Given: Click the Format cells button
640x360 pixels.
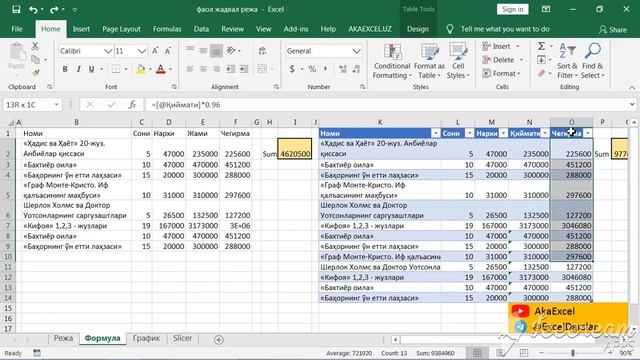Looking at the screenshot, I should point(501,73).
